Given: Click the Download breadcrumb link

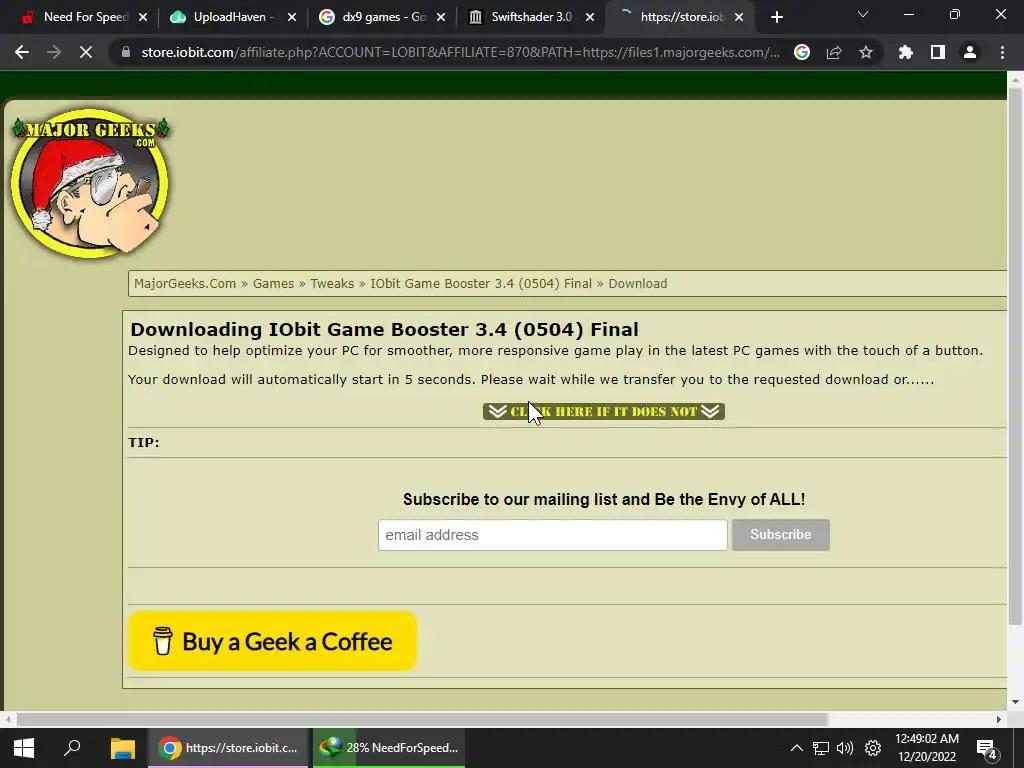Looking at the screenshot, I should coord(637,283).
